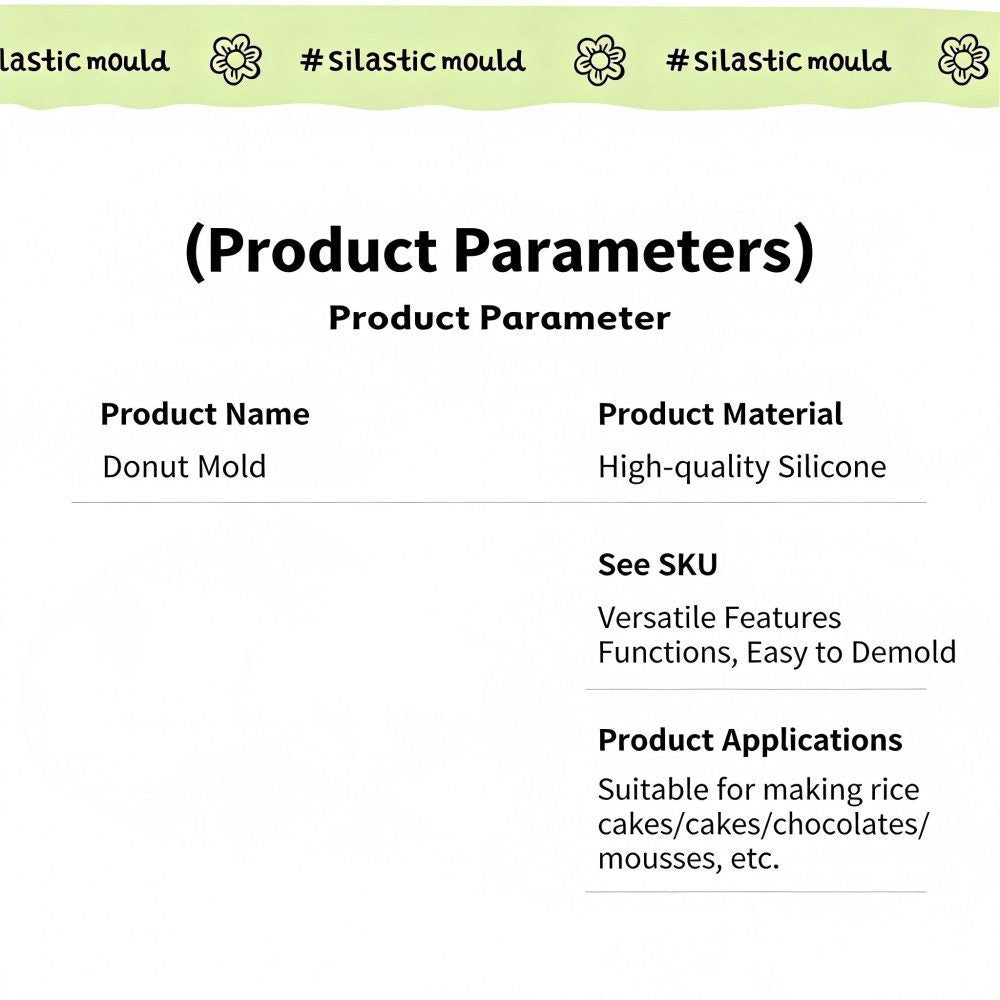
Task: Click the divider line under Easy to Demold
Action: [x=756, y=689]
